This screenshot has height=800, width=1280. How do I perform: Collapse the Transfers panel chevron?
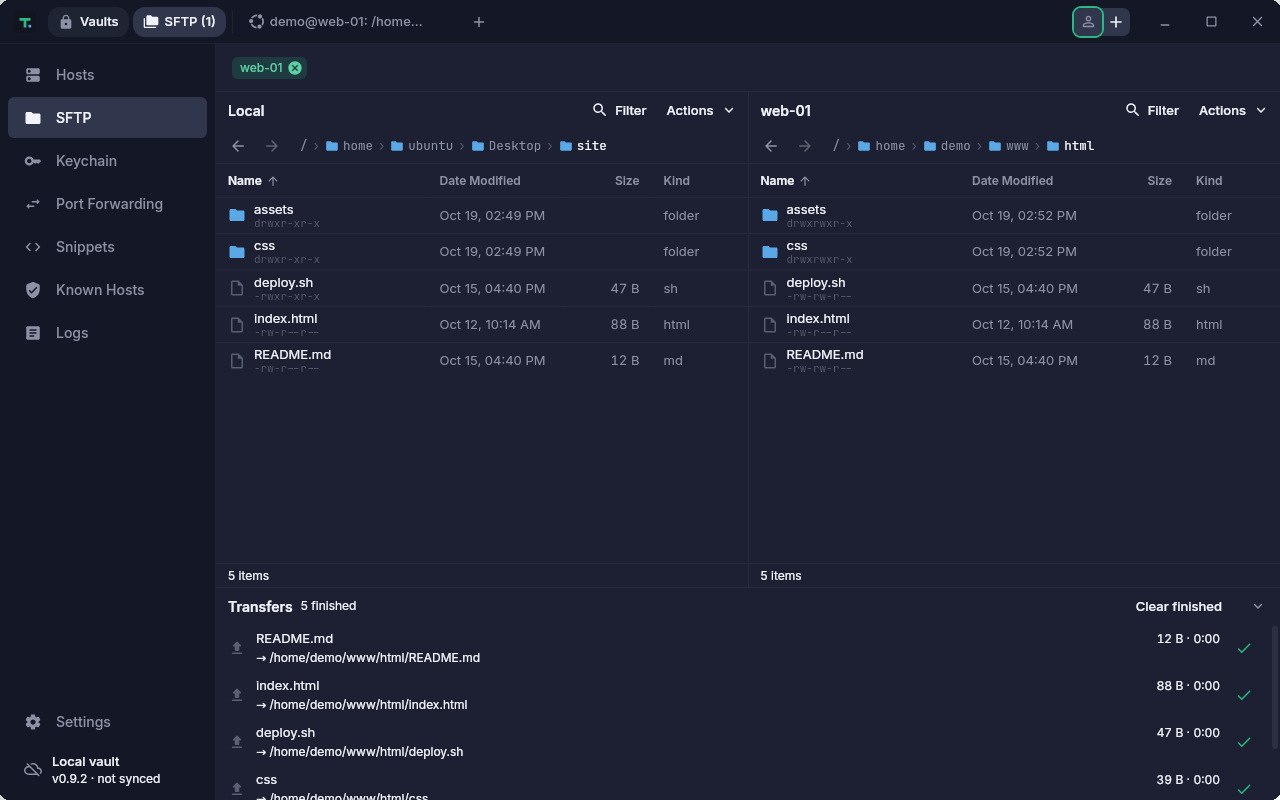[x=1258, y=607]
